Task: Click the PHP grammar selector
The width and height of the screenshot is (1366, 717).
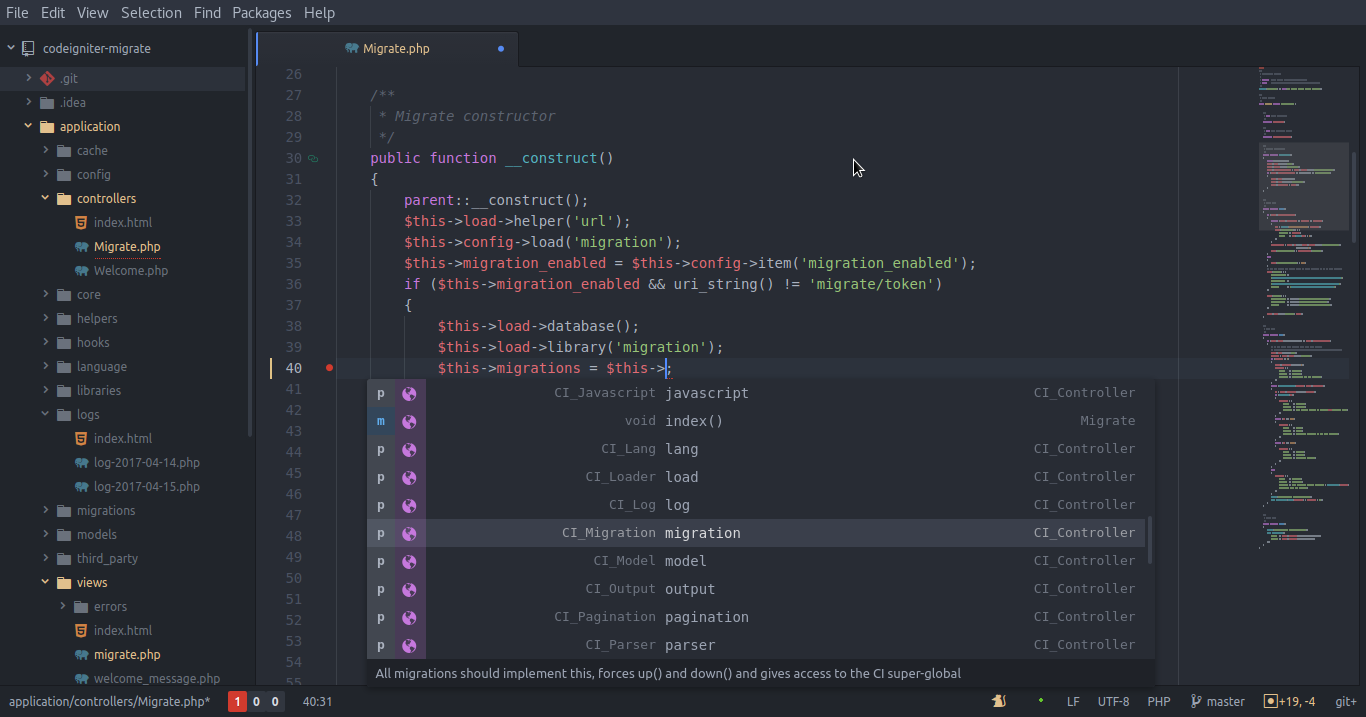Action: coord(1158,701)
